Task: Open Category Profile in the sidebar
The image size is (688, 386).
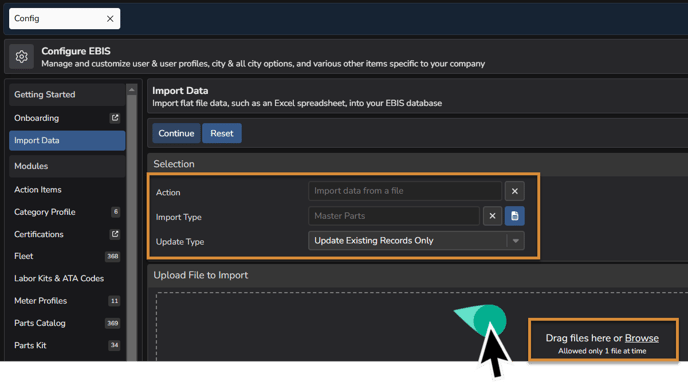Action: [x=67, y=212]
